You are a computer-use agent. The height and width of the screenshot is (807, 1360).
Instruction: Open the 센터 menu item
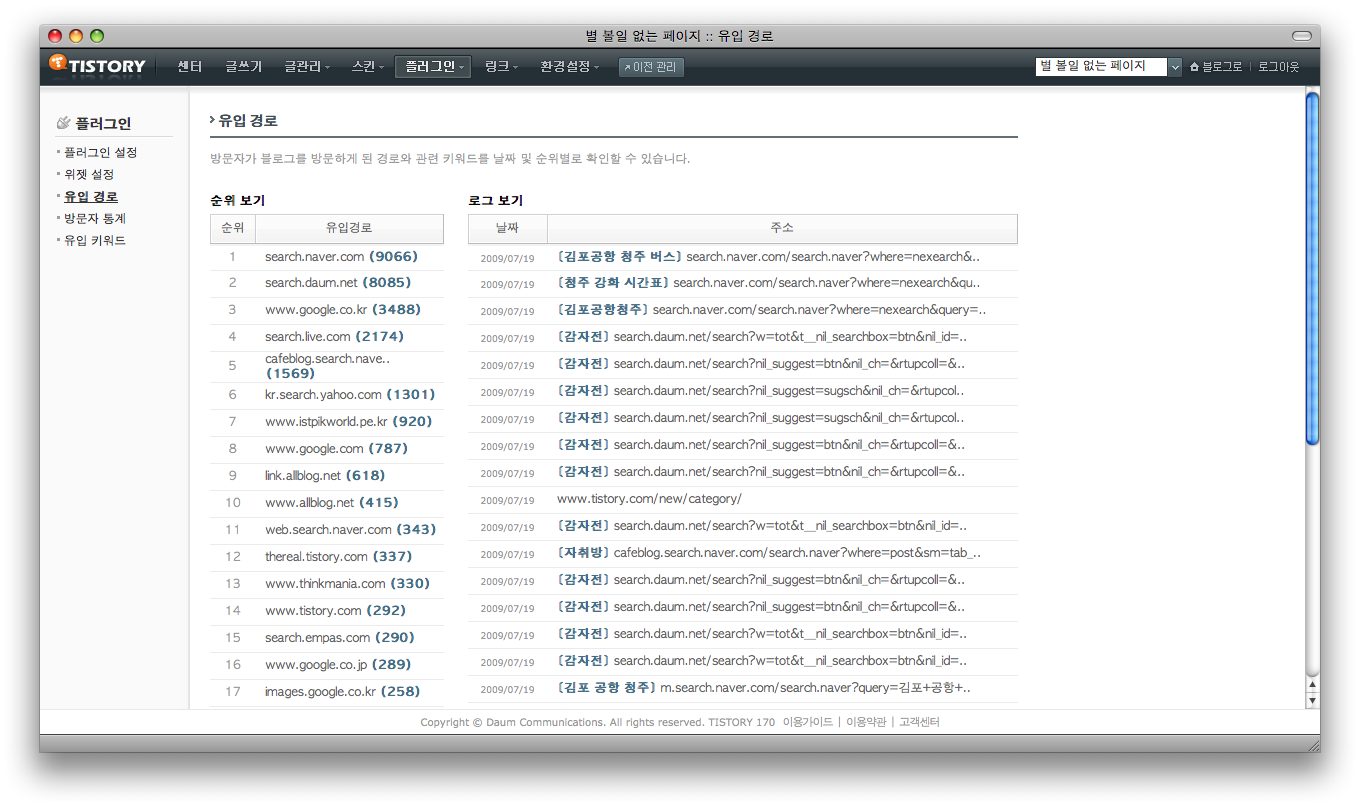[x=190, y=67]
